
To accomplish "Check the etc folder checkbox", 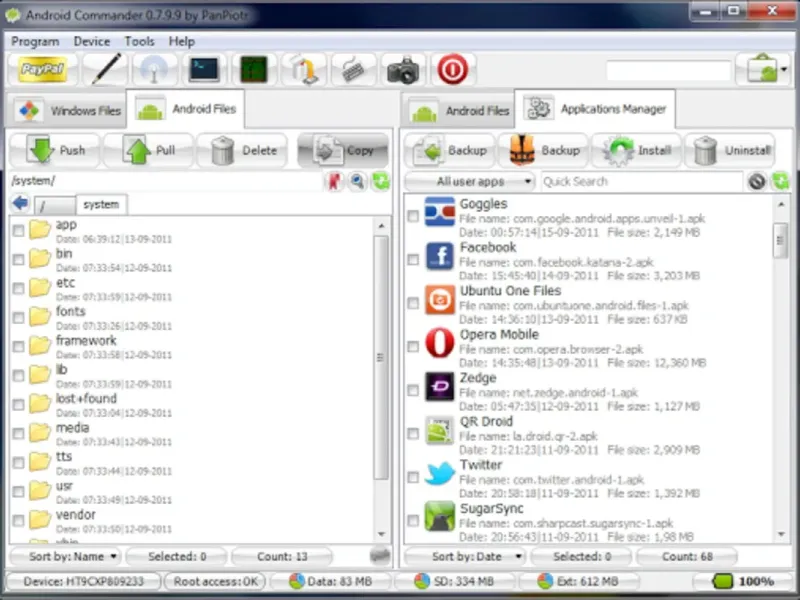I will coord(18,289).
